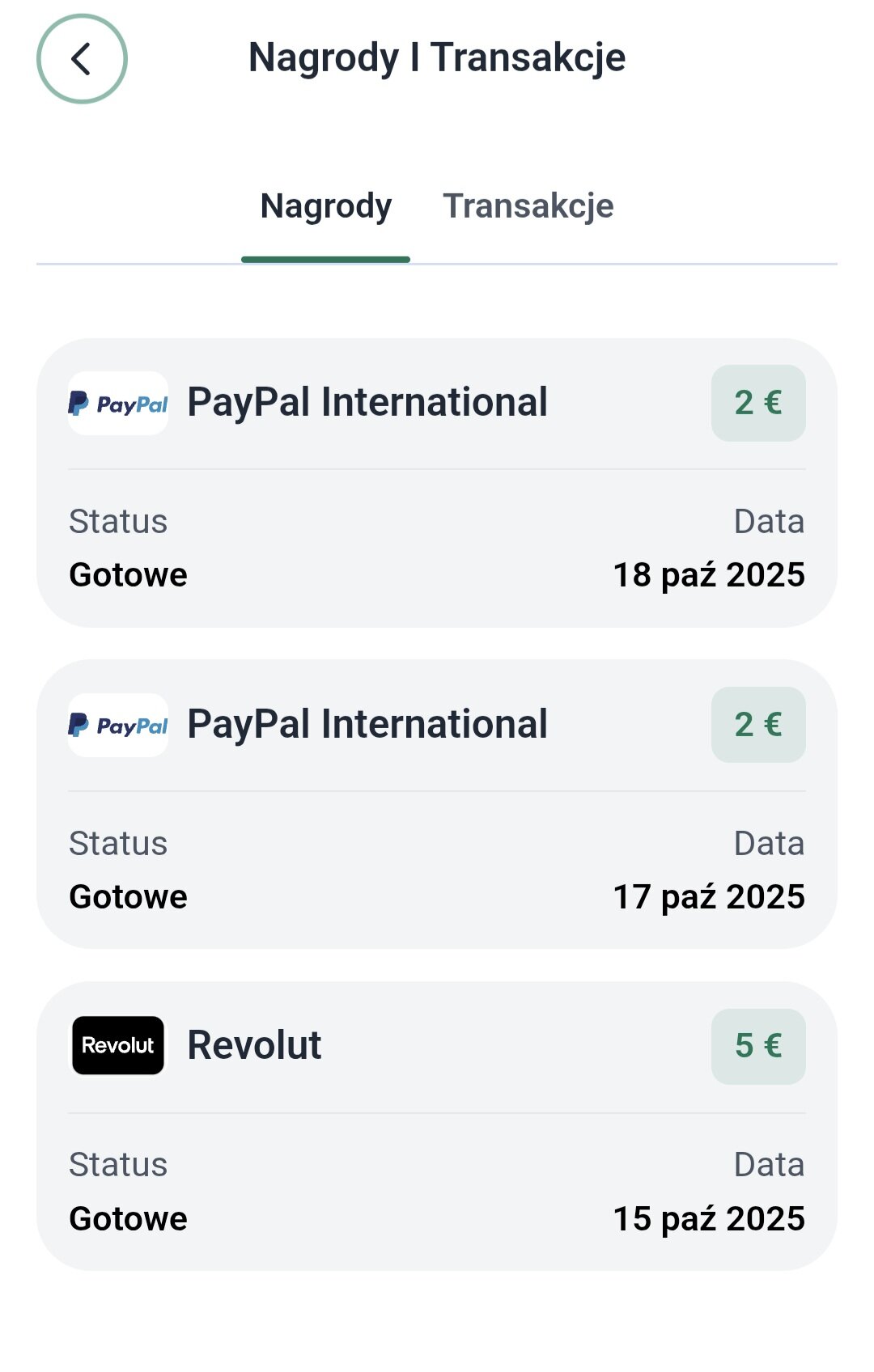Click the Nagrody I Transakcje page title
The image size is (874, 1372).
pos(437,58)
